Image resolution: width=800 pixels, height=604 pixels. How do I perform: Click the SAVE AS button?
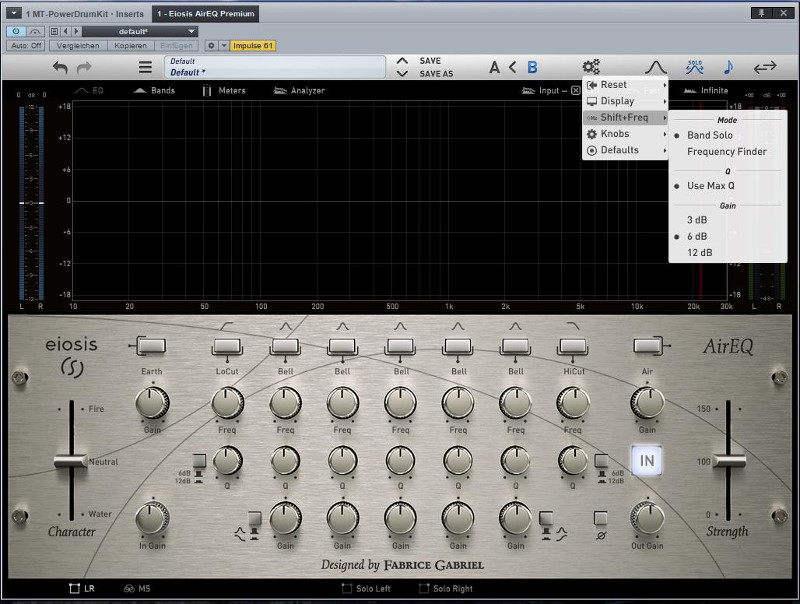(436, 74)
